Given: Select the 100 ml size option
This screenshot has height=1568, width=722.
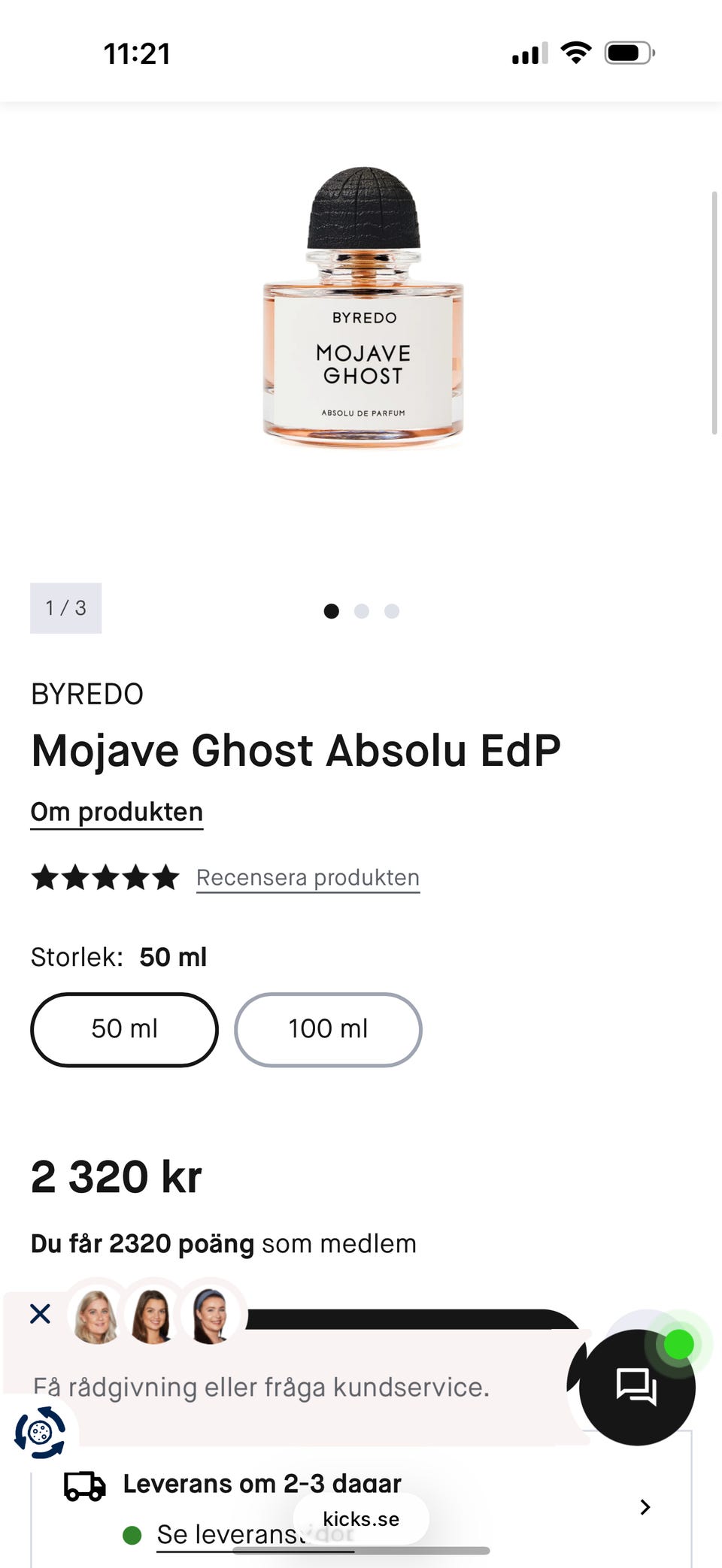Looking at the screenshot, I should click(328, 1029).
